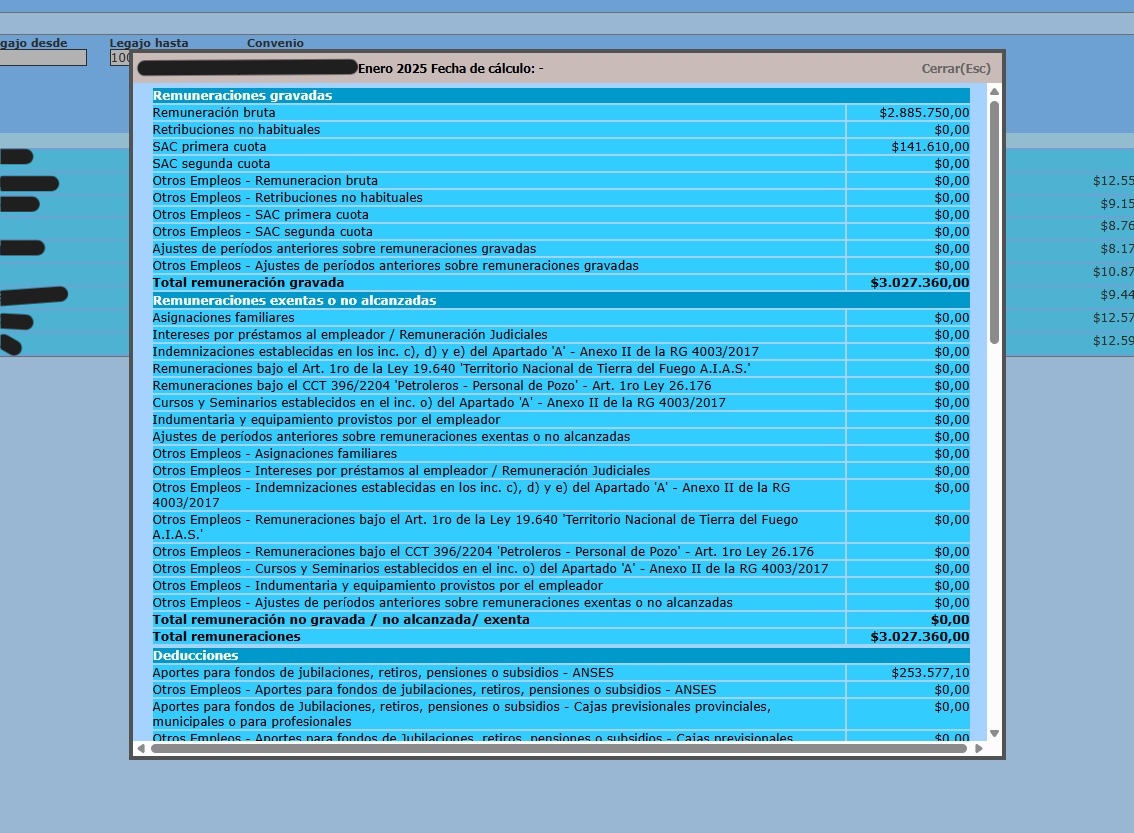1134x833 pixels.
Task: Click Remuneraciones bajo CCT 396/2204 Petroleros row
Action: coord(560,385)
